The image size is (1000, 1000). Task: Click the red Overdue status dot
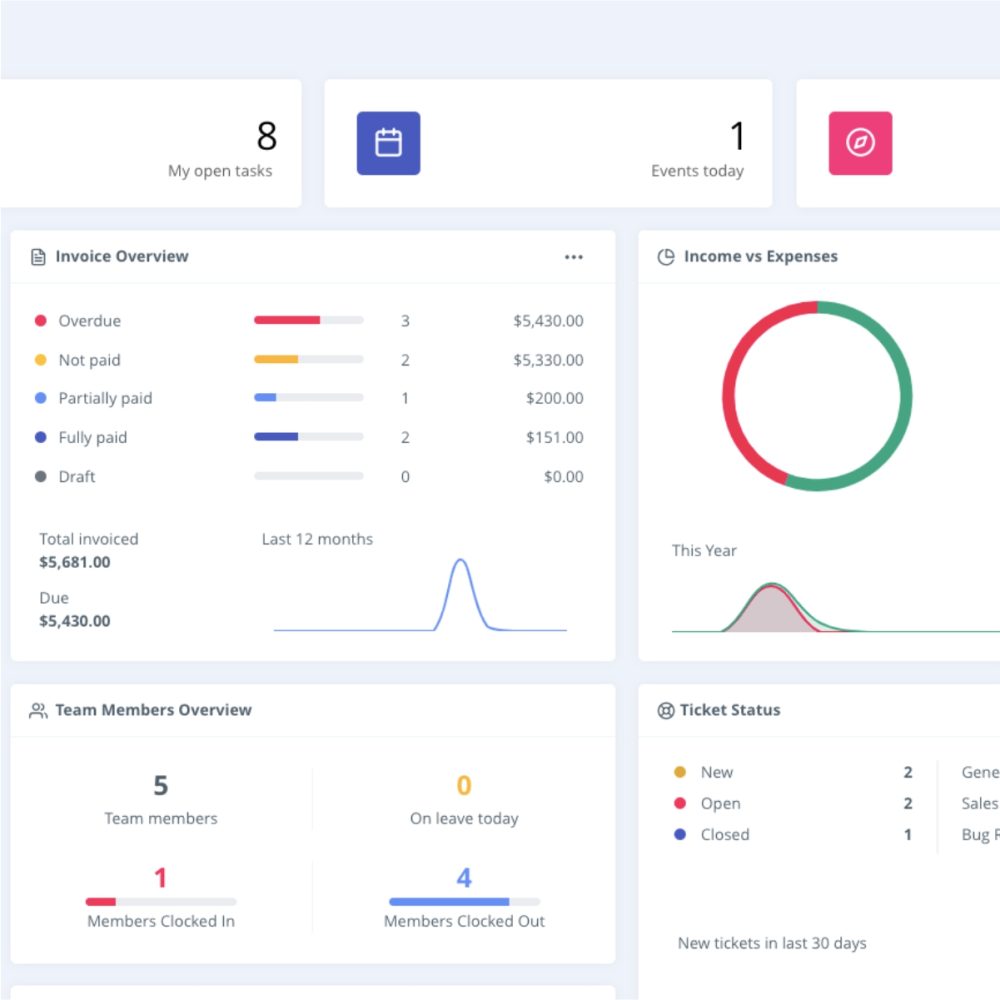click(41, 321)
